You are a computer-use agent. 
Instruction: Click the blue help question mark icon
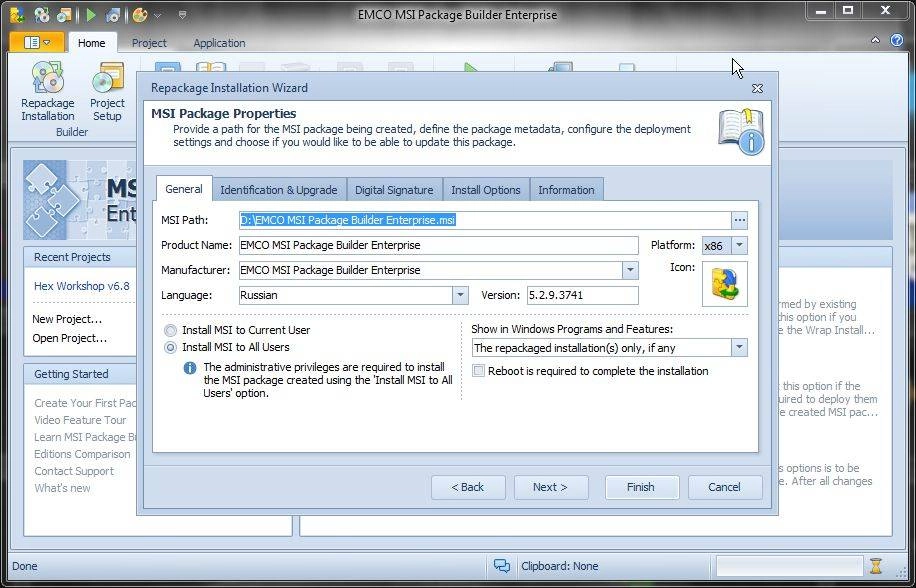click(x=897, y=40)
